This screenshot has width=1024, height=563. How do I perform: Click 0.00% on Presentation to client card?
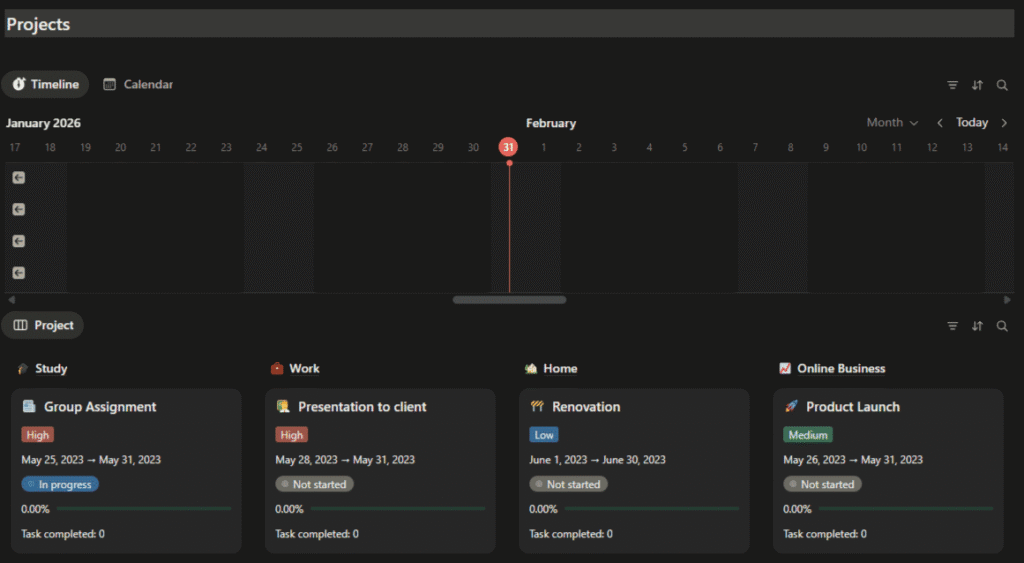click(x=289, y=509)
